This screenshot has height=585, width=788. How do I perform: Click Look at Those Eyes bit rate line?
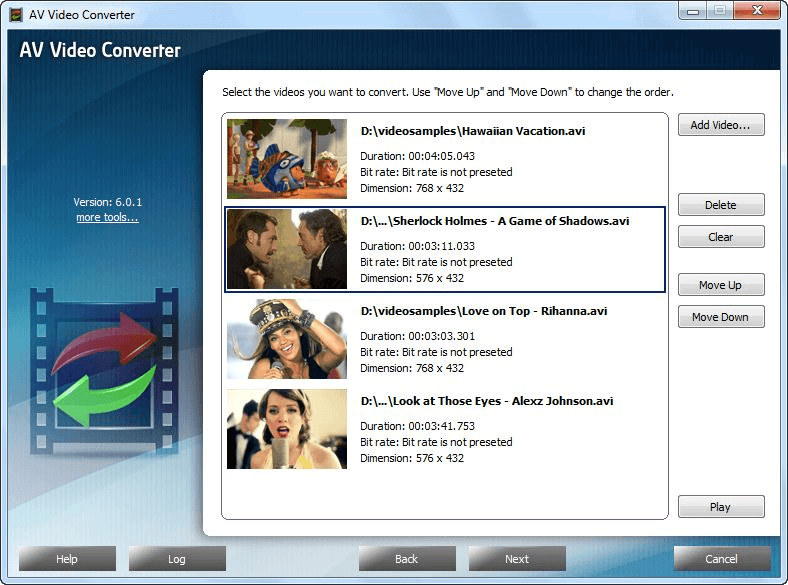(436, 442)
